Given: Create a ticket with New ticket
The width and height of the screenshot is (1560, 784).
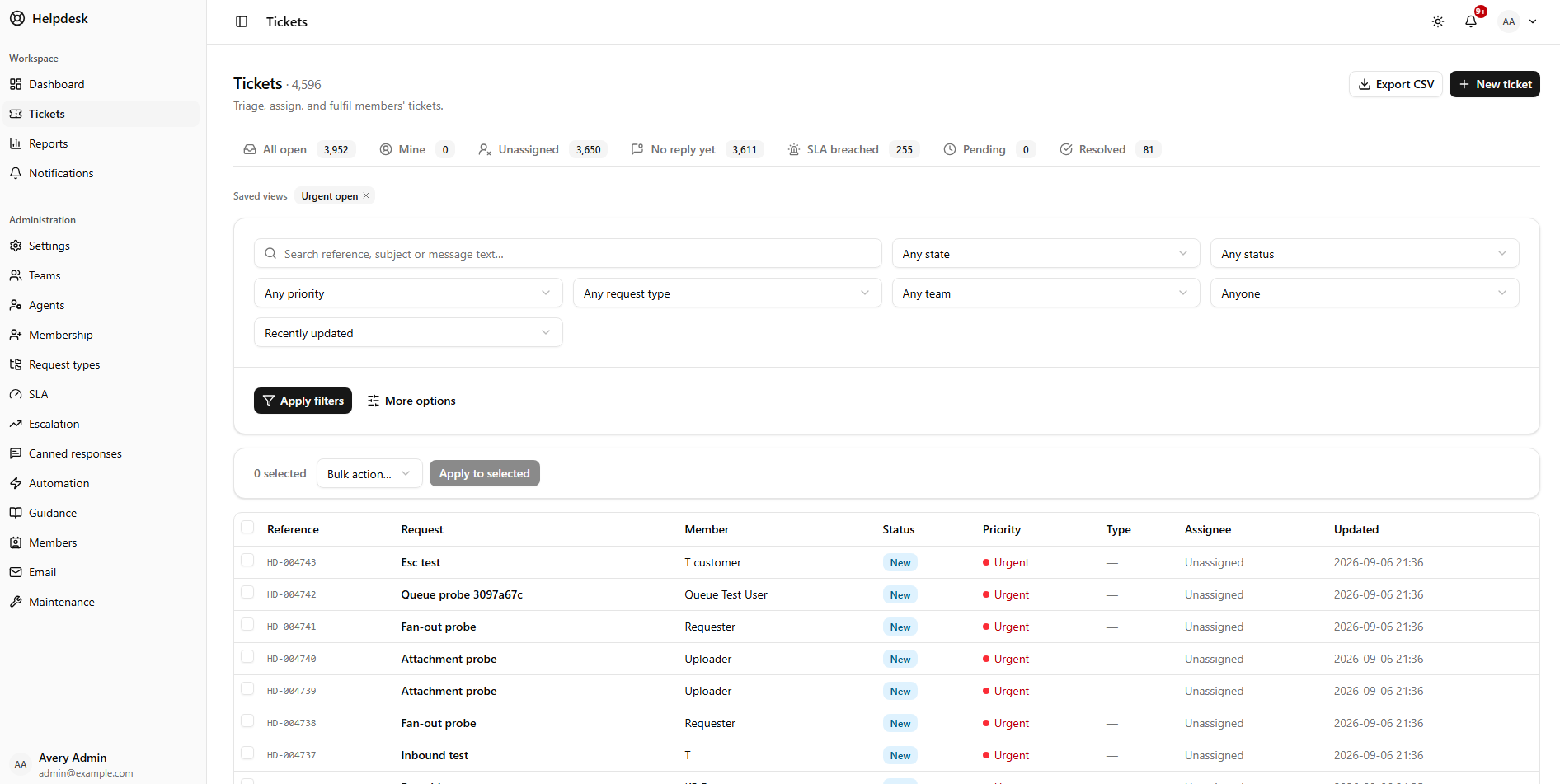Looking at the screenshot, I should [1495, 84].
